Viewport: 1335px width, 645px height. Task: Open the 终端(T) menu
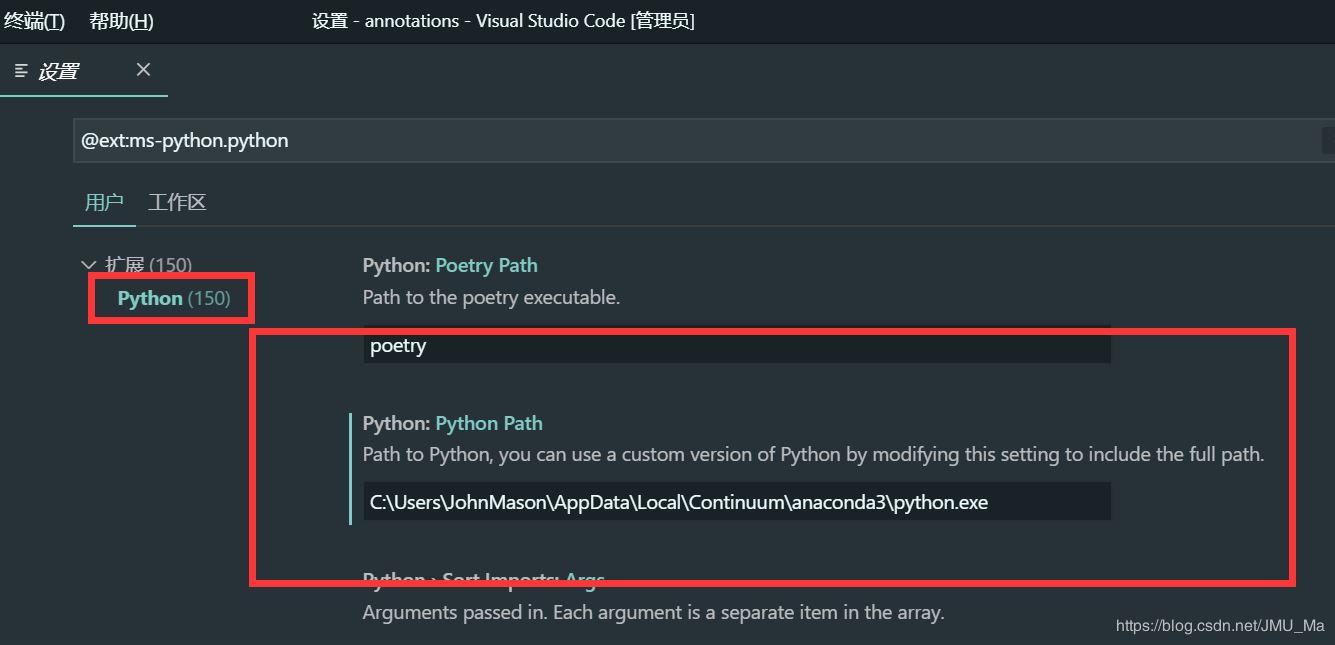(x=34, y=21)
